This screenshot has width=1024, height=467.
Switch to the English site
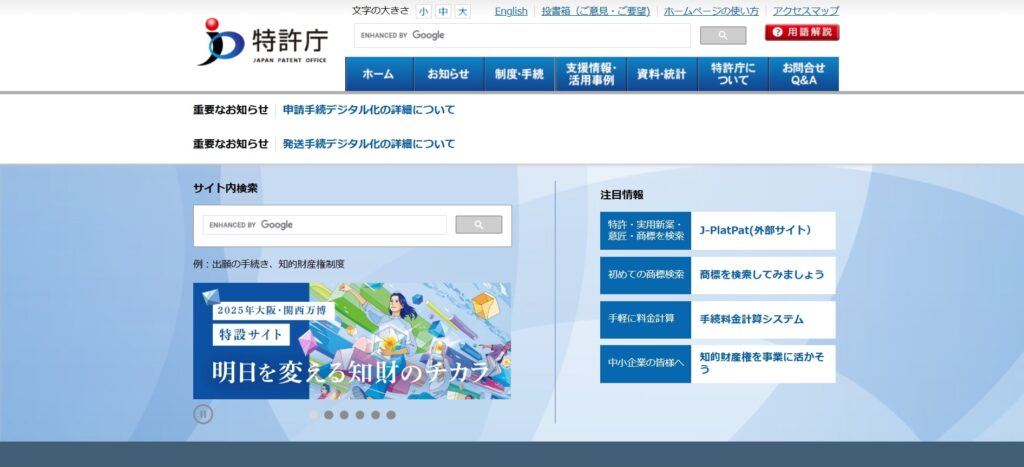pos(511,11)
